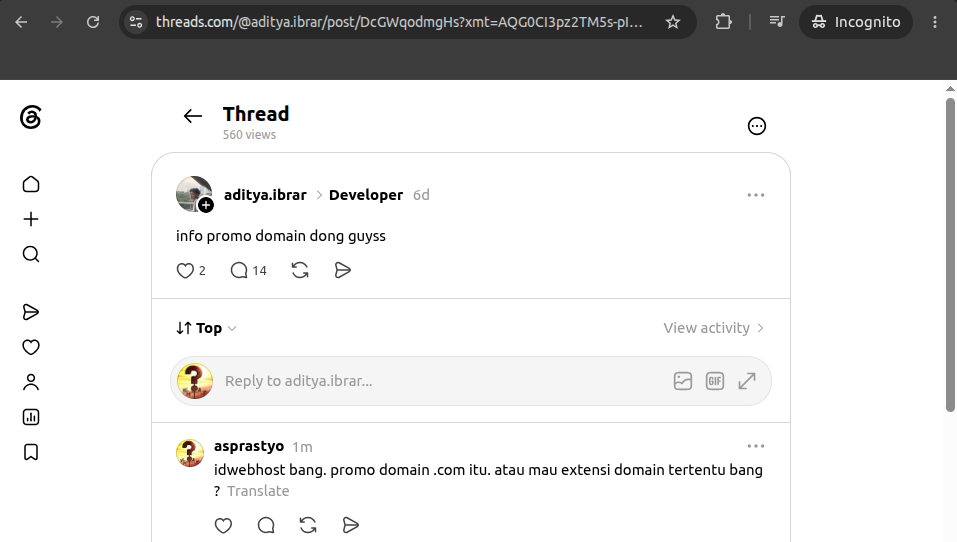This screenshot has height=542, width=957.
Task: Open Messages paper-plane icon in sidebar
Action: click(x=31, y=312)
